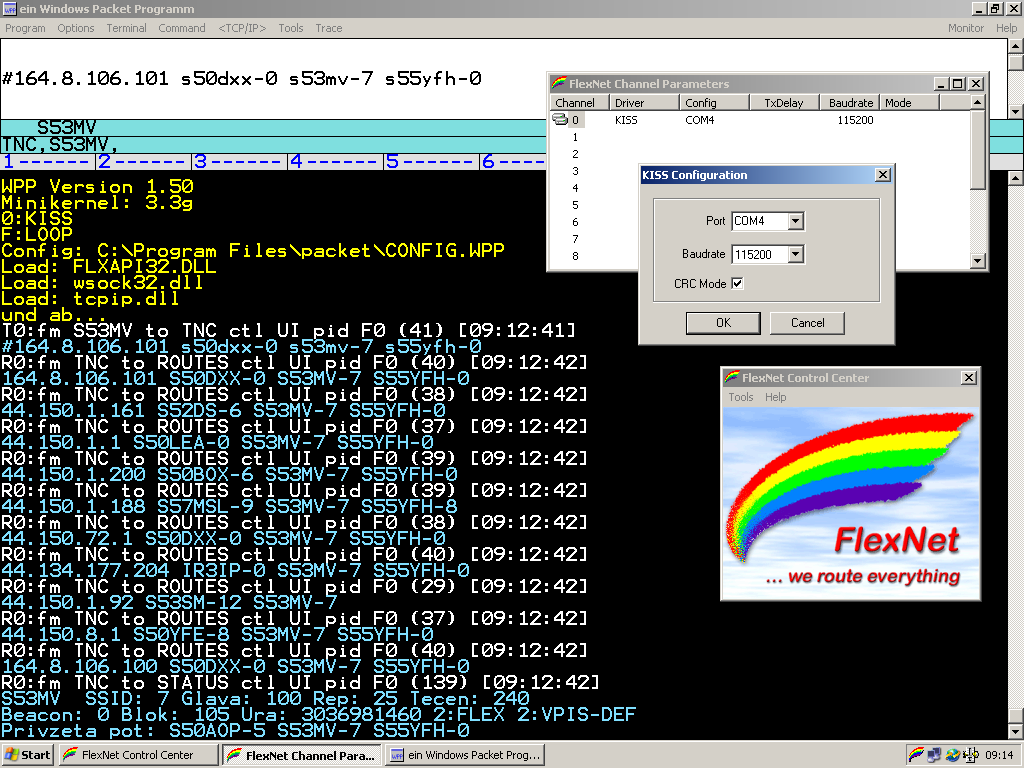Select channel tab 4 in WPP
Viewport: 1024px width, 768px height.
point(336,161)
